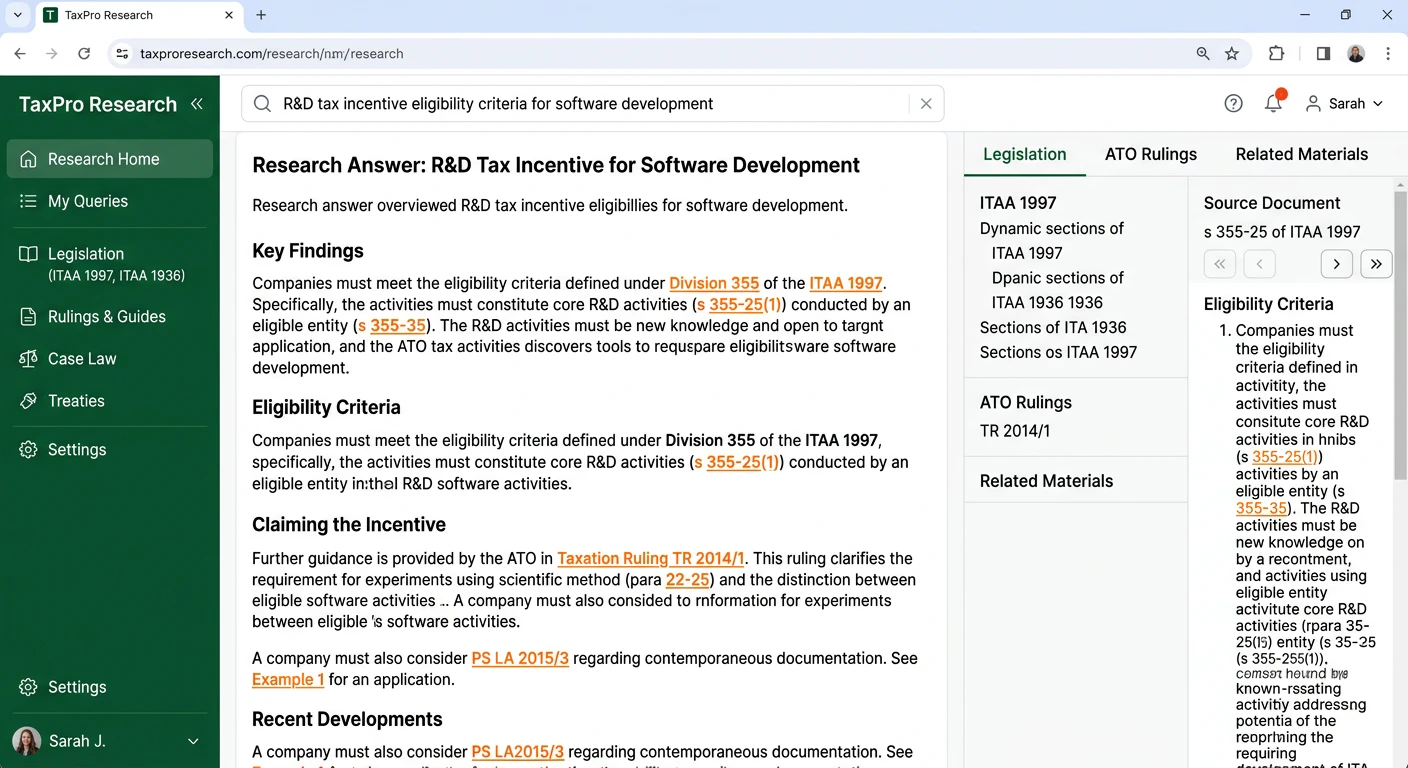Screen dimensions: 1408x768
Task: Bookmark the page using the star icon
Action: pos(1232,53)
